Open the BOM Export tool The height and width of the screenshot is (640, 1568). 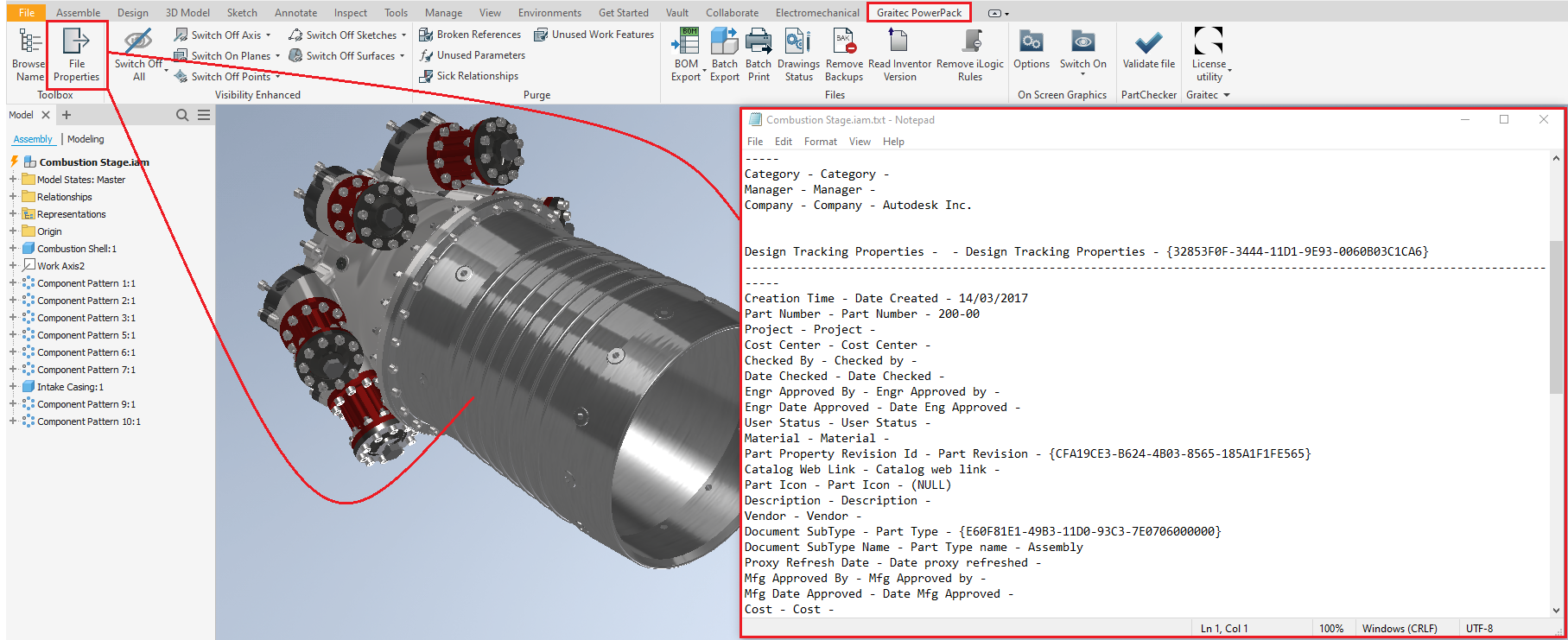click(687, 43)
